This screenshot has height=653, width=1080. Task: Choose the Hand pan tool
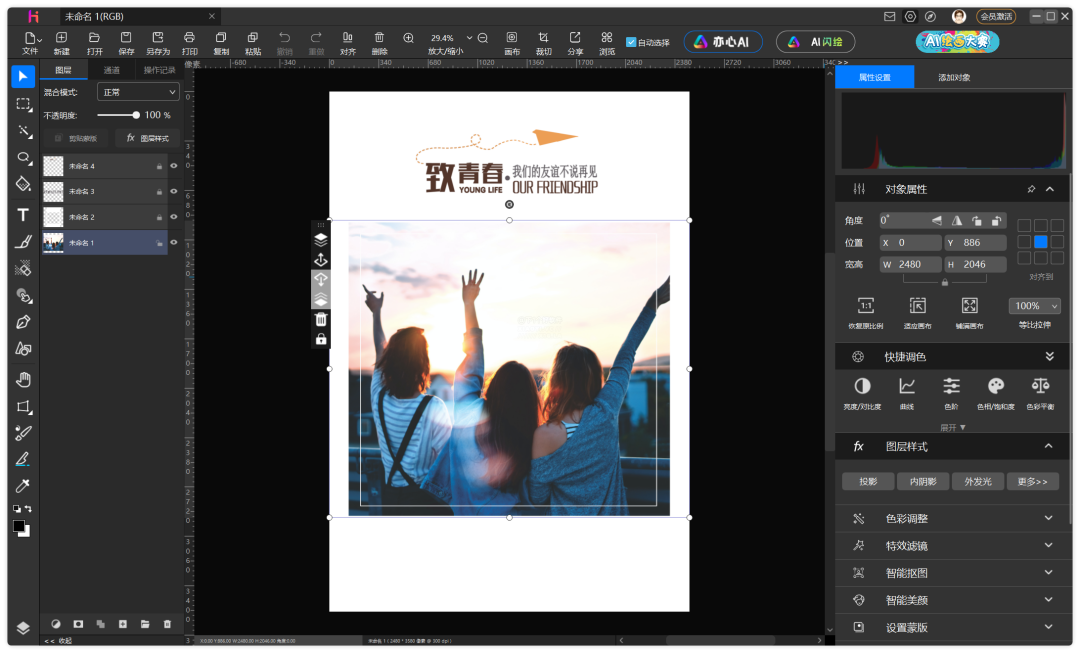click(23, 379)
